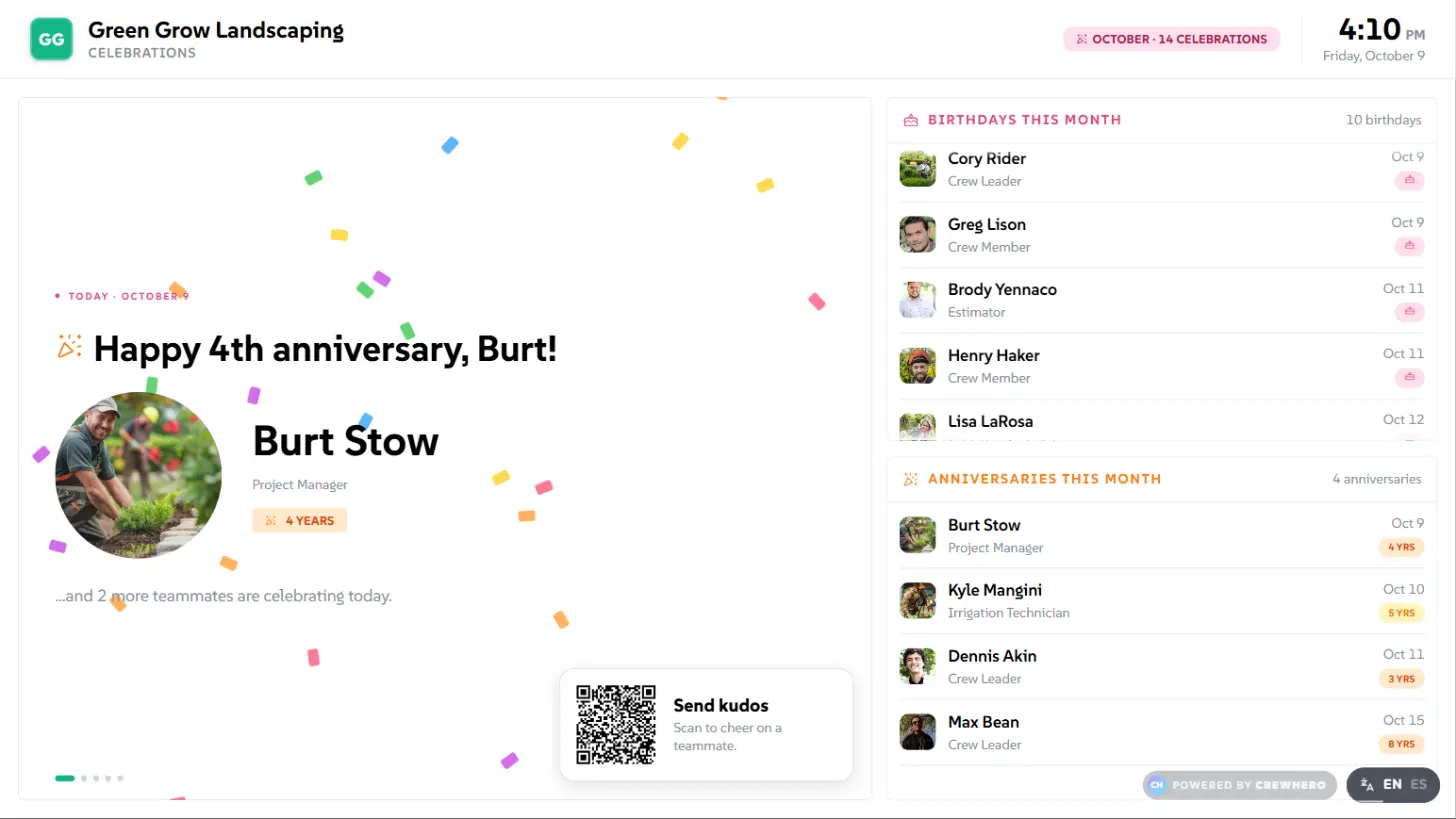The width and height of the screenshot is (1456, 819).
Task: Click the party popper icon beside Anniversaries This Month
Action: 910,479
